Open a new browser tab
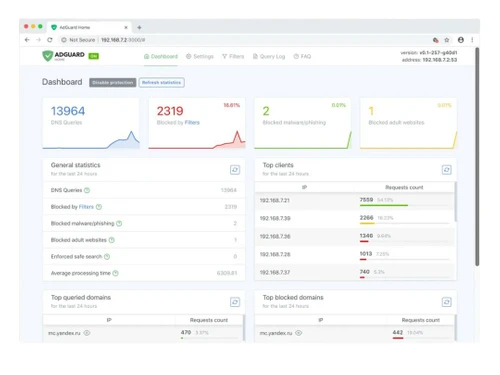The height and width of the screenshot is (375, 500). [139, 27]
